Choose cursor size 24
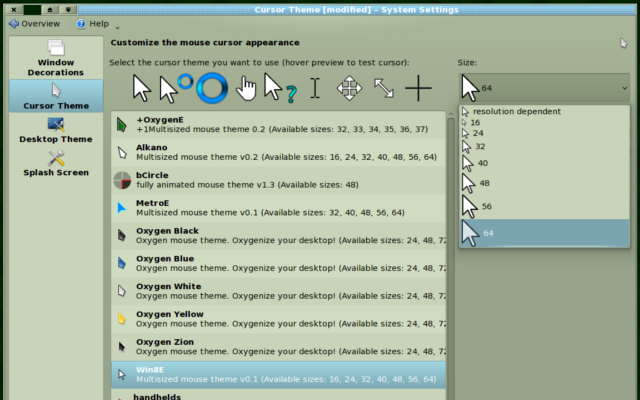Image resolution: width=640 pixels, height=400 pixels. pos(544,133)
